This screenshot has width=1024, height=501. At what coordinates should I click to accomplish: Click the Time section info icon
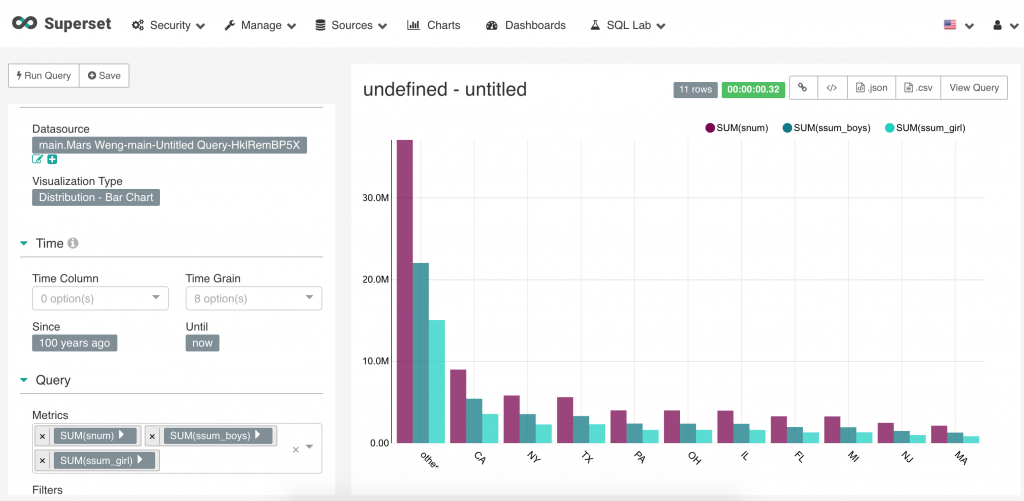pyautogui.click(x=73, y=244)
